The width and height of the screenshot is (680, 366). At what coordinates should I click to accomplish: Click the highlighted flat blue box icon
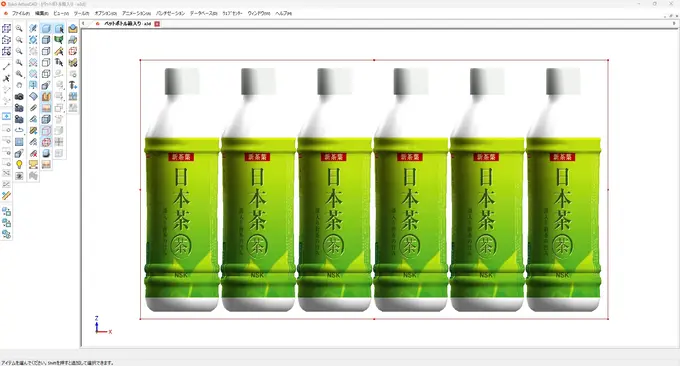(x=46, y=28)
